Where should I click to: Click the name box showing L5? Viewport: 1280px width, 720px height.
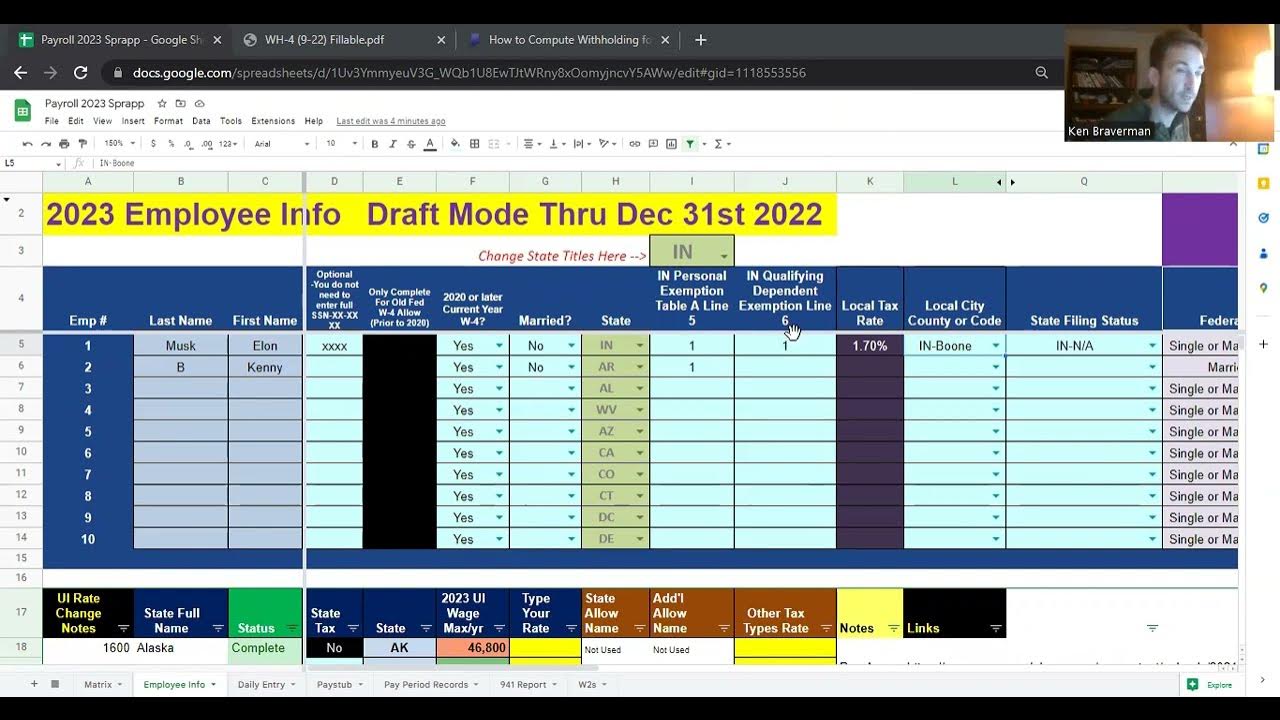(x=32, y=163)
